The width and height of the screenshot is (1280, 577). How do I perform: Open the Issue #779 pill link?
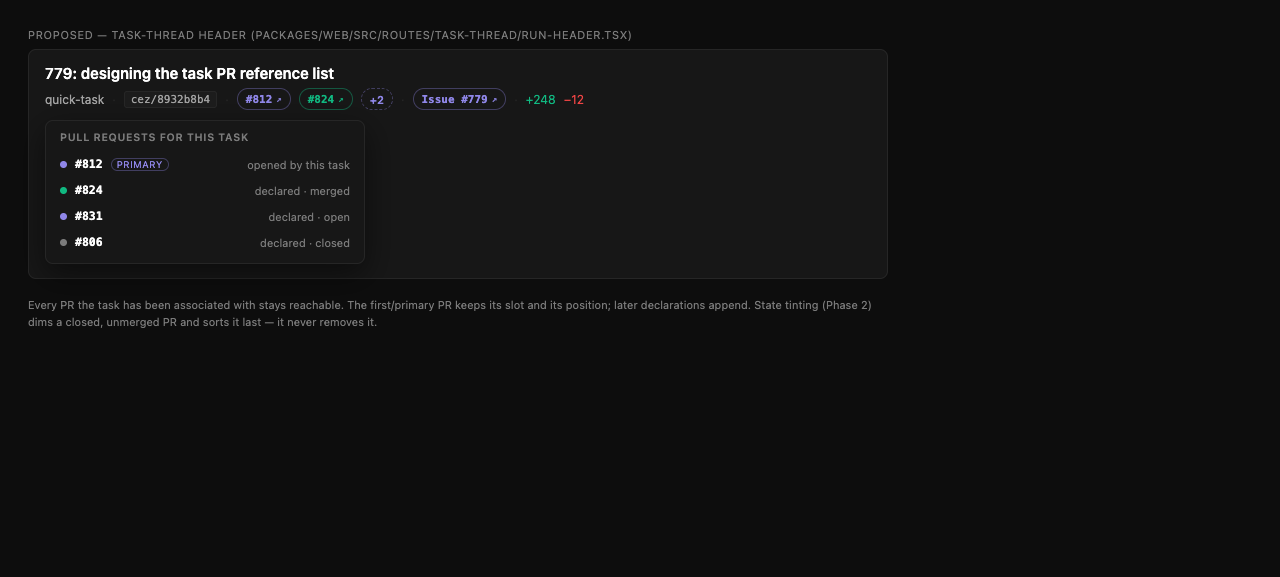(459, 99)
